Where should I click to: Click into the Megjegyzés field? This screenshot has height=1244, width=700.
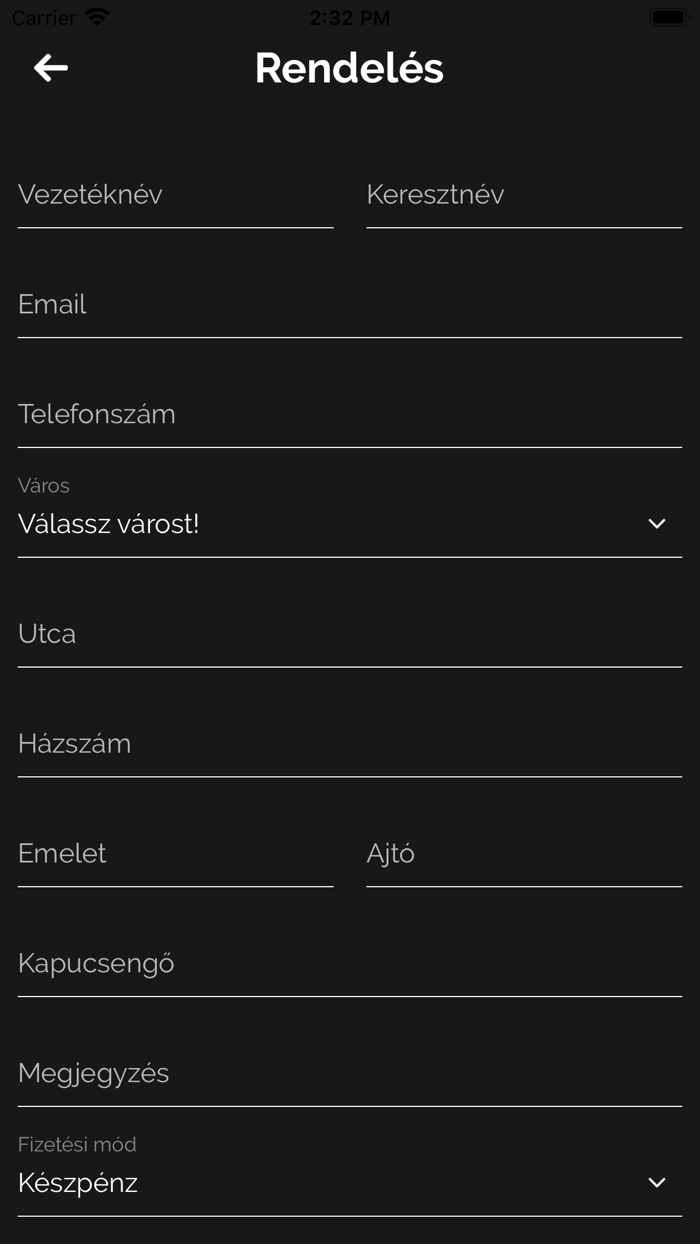[349, 1074]
